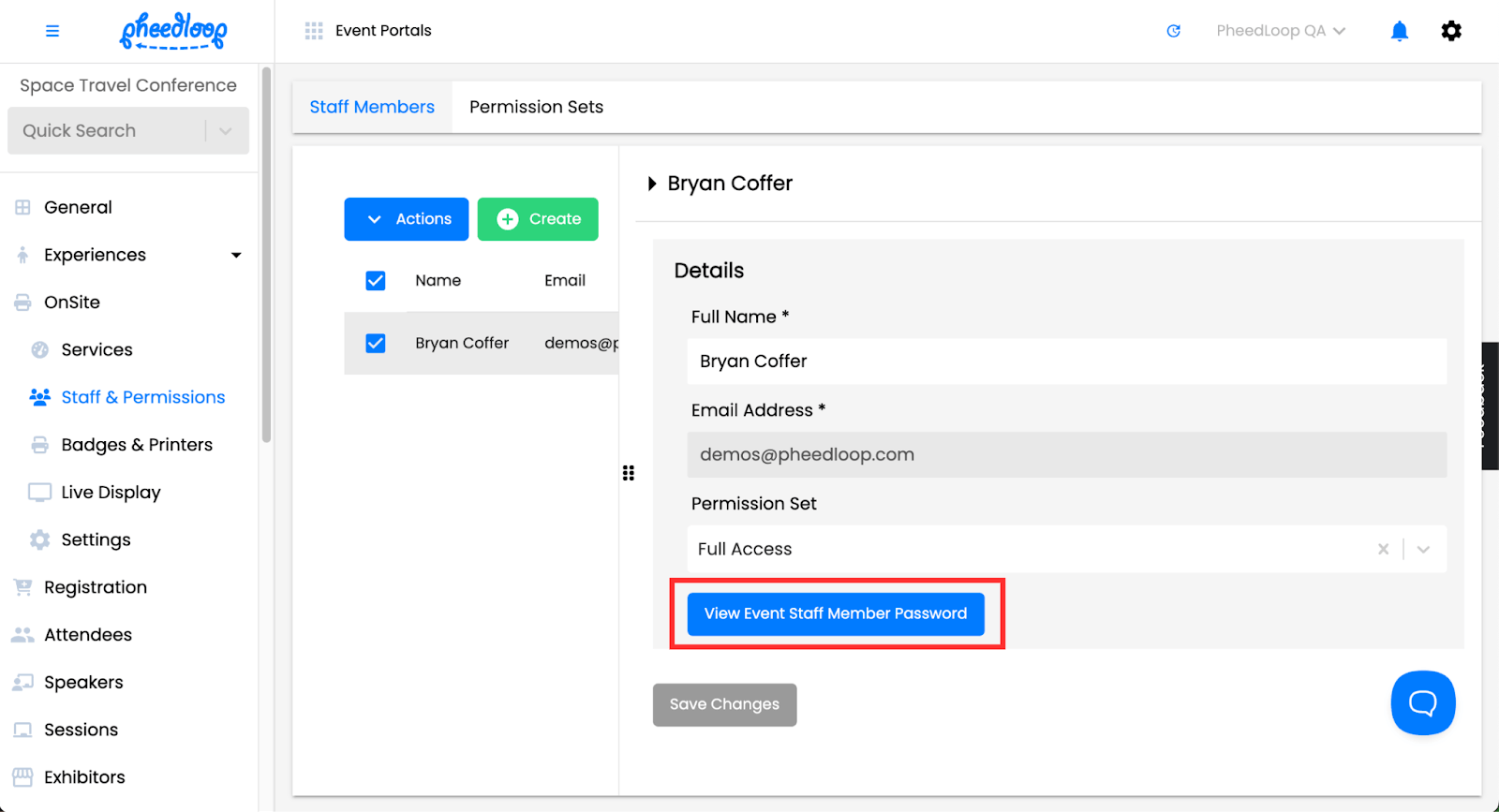The height and width of the screenshot is (812, 1499).
Task: Uncheck the Bryan Coffer row checkbox
Action: pyautogui.click(x=376, y=344)
